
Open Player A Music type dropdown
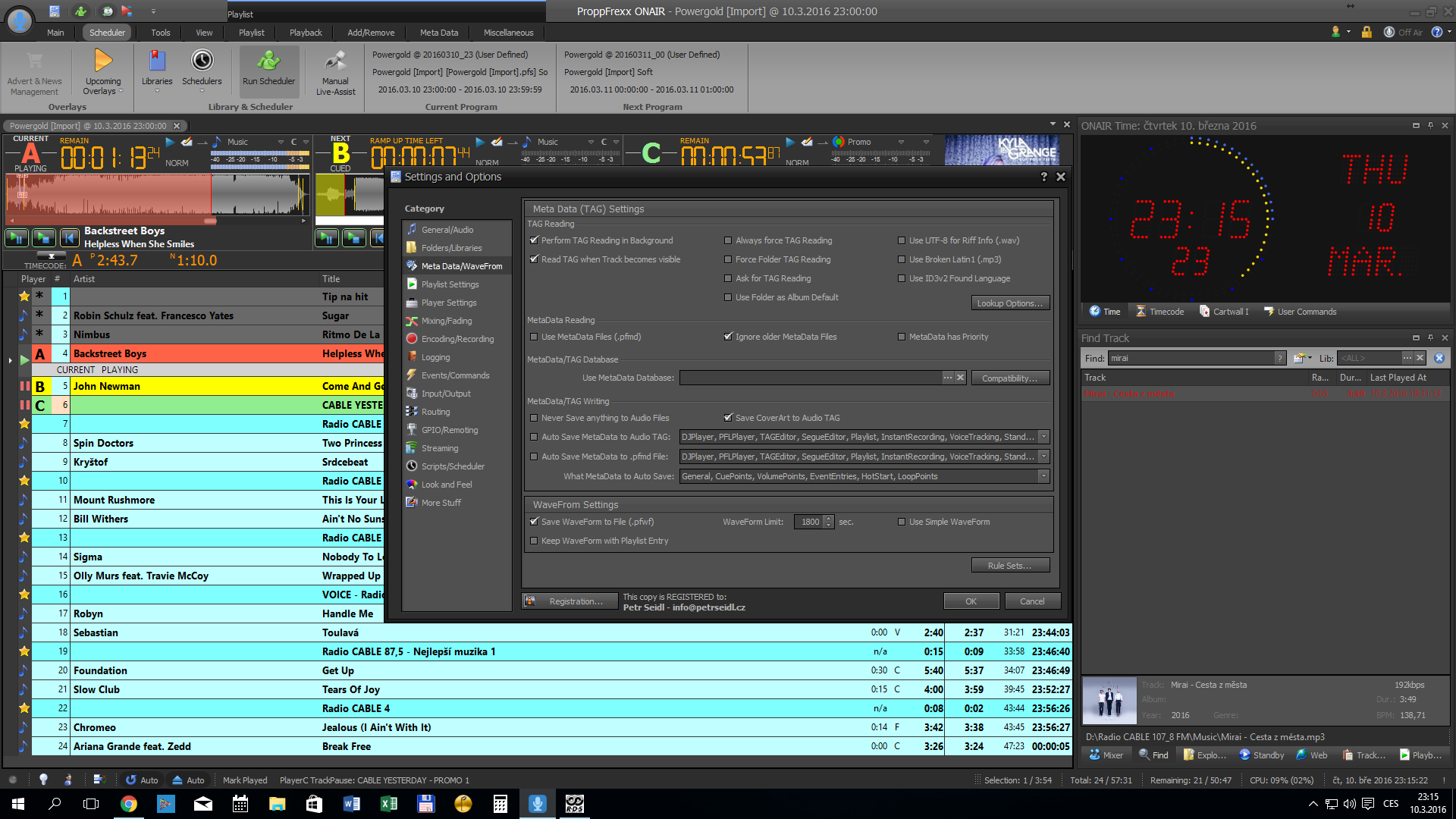coord(281,142)
